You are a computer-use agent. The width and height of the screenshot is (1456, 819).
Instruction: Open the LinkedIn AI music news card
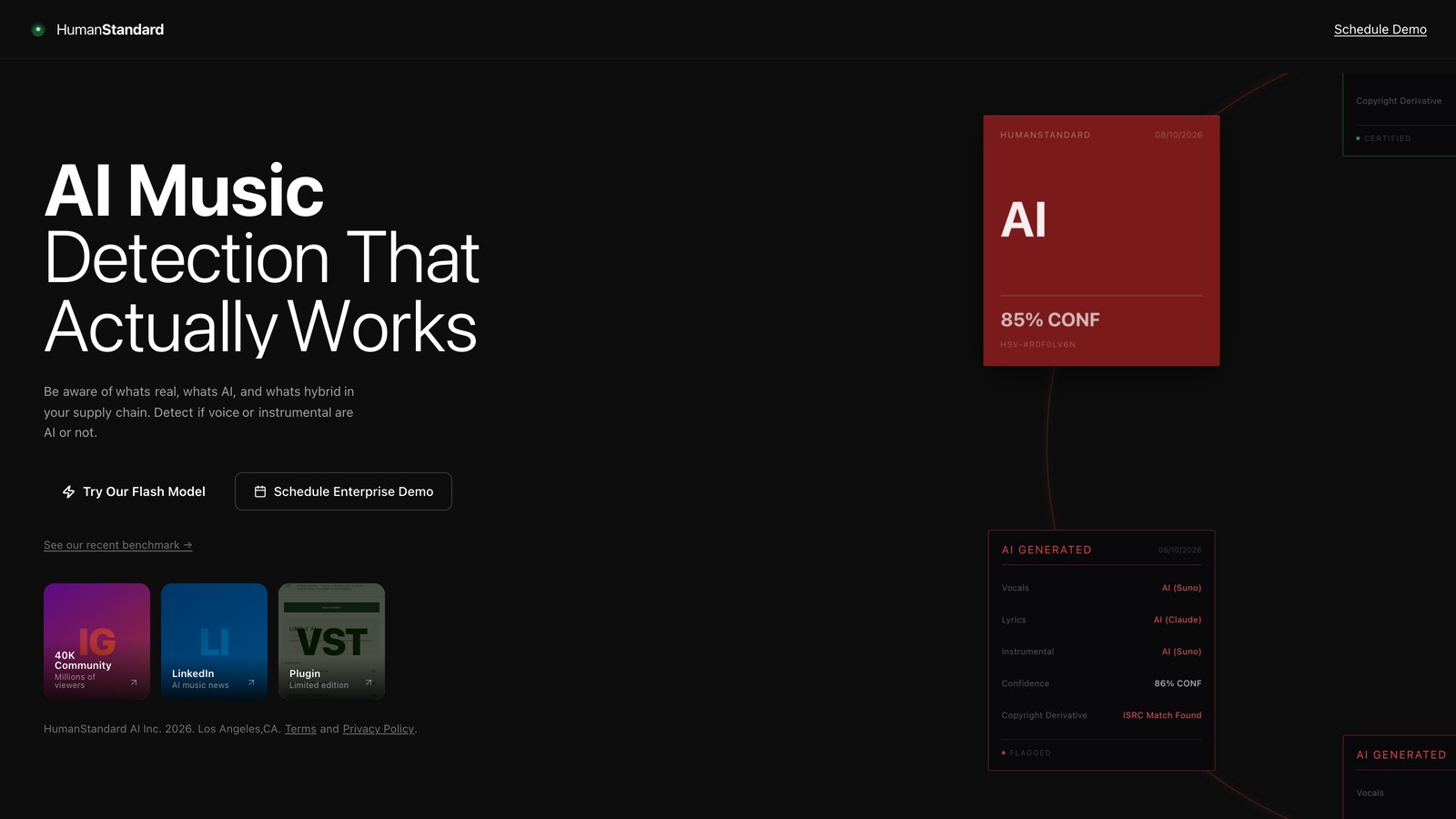pos(214,642)
